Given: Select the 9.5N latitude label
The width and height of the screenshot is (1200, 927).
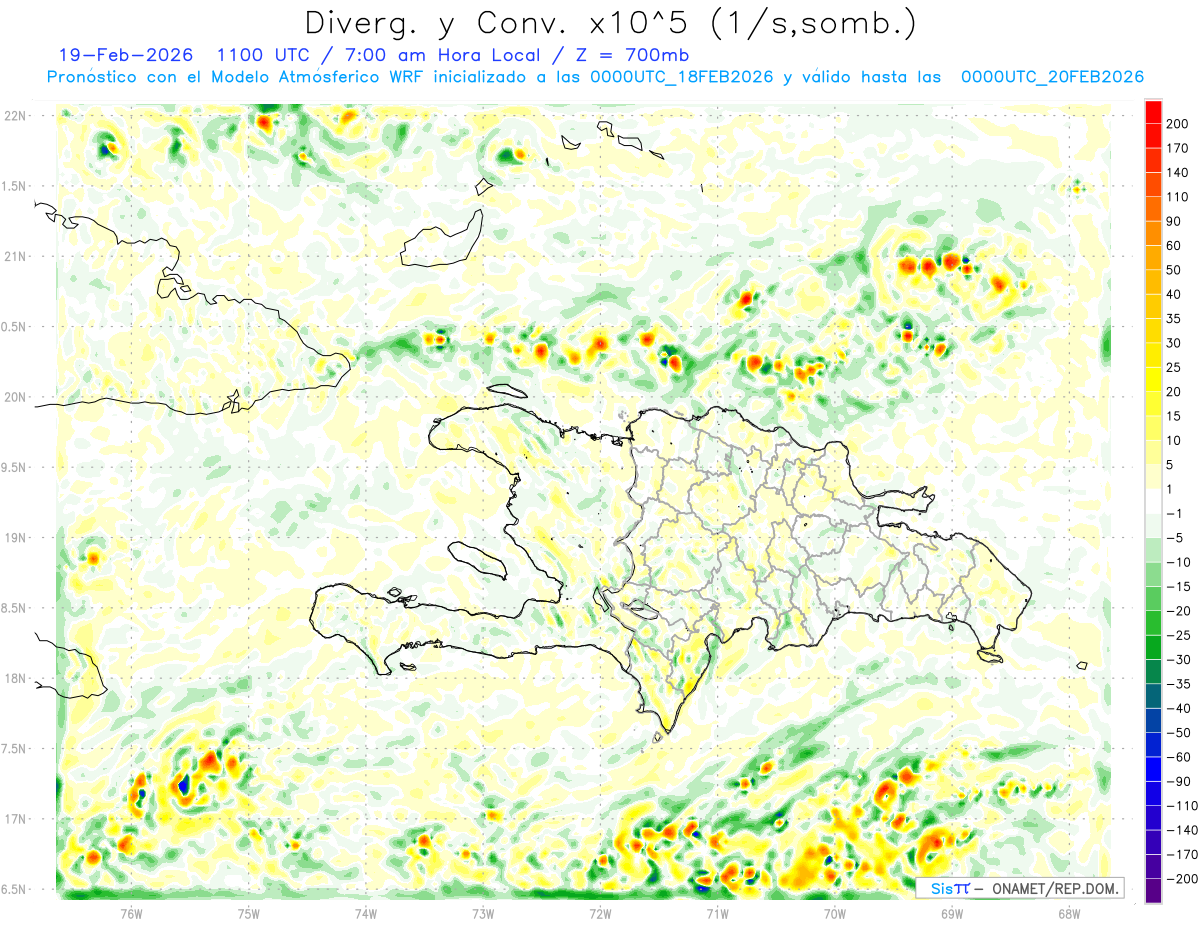Looking at the screenshot, I should click(15, 467).
